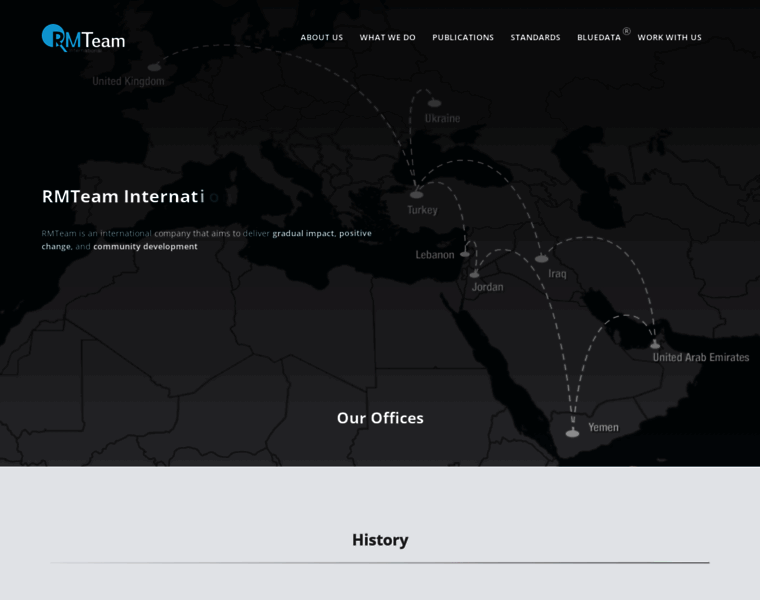The width and height of the screenshot is (760, 600).
Task: Click the Ukraine office marker
Action: click(x=434, y=103)
